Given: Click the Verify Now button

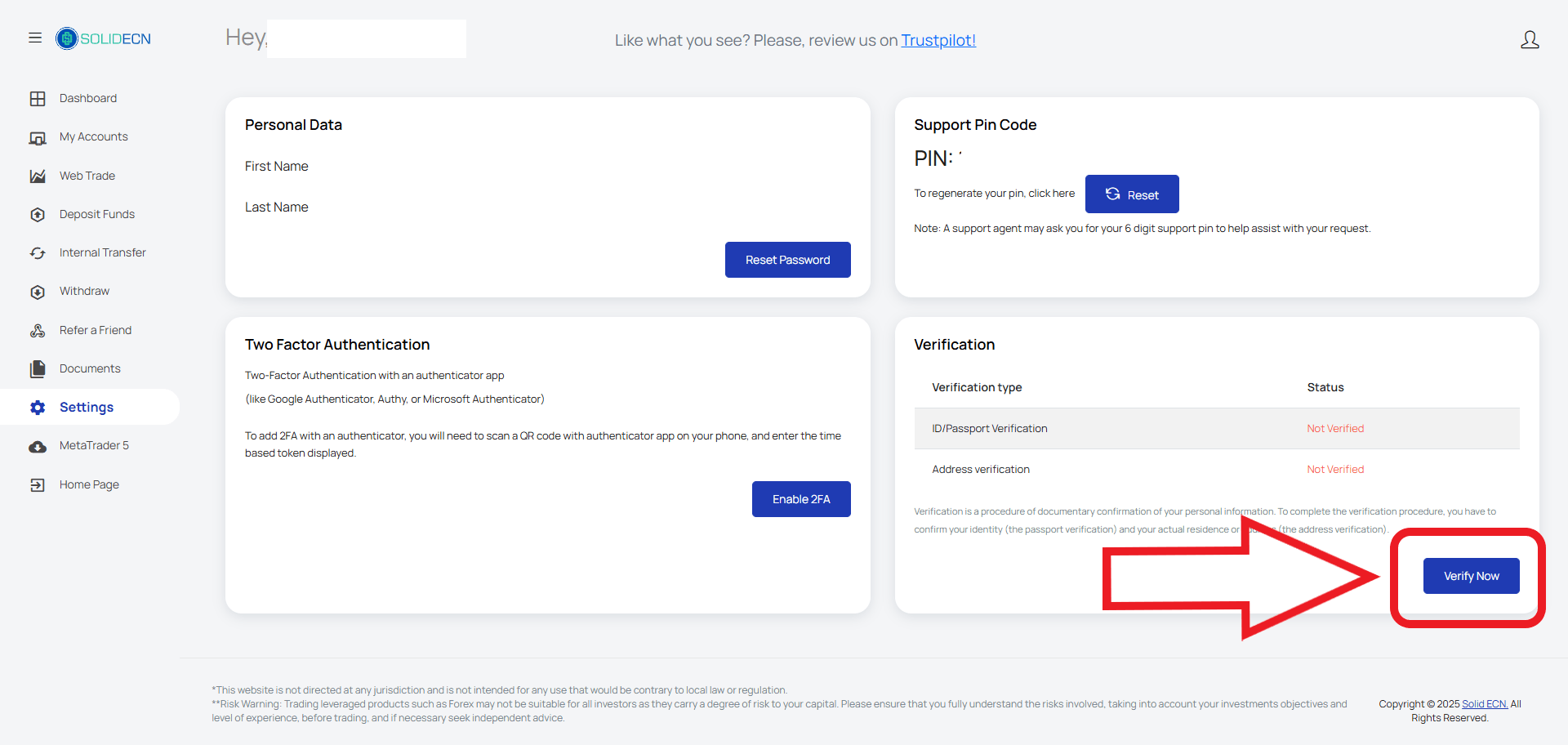Looking at the screenshot, I should [x=1472, y=576].
